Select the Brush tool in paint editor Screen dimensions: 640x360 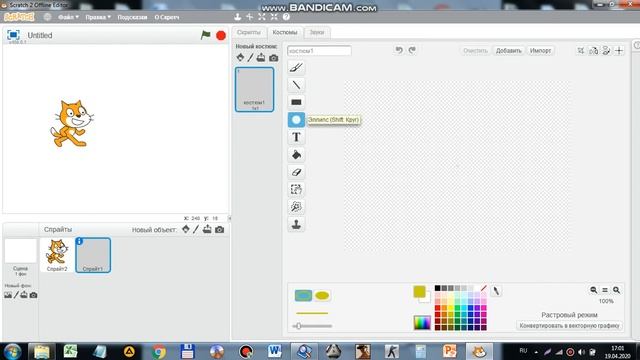pyautogui.click(x=296, y=67)
